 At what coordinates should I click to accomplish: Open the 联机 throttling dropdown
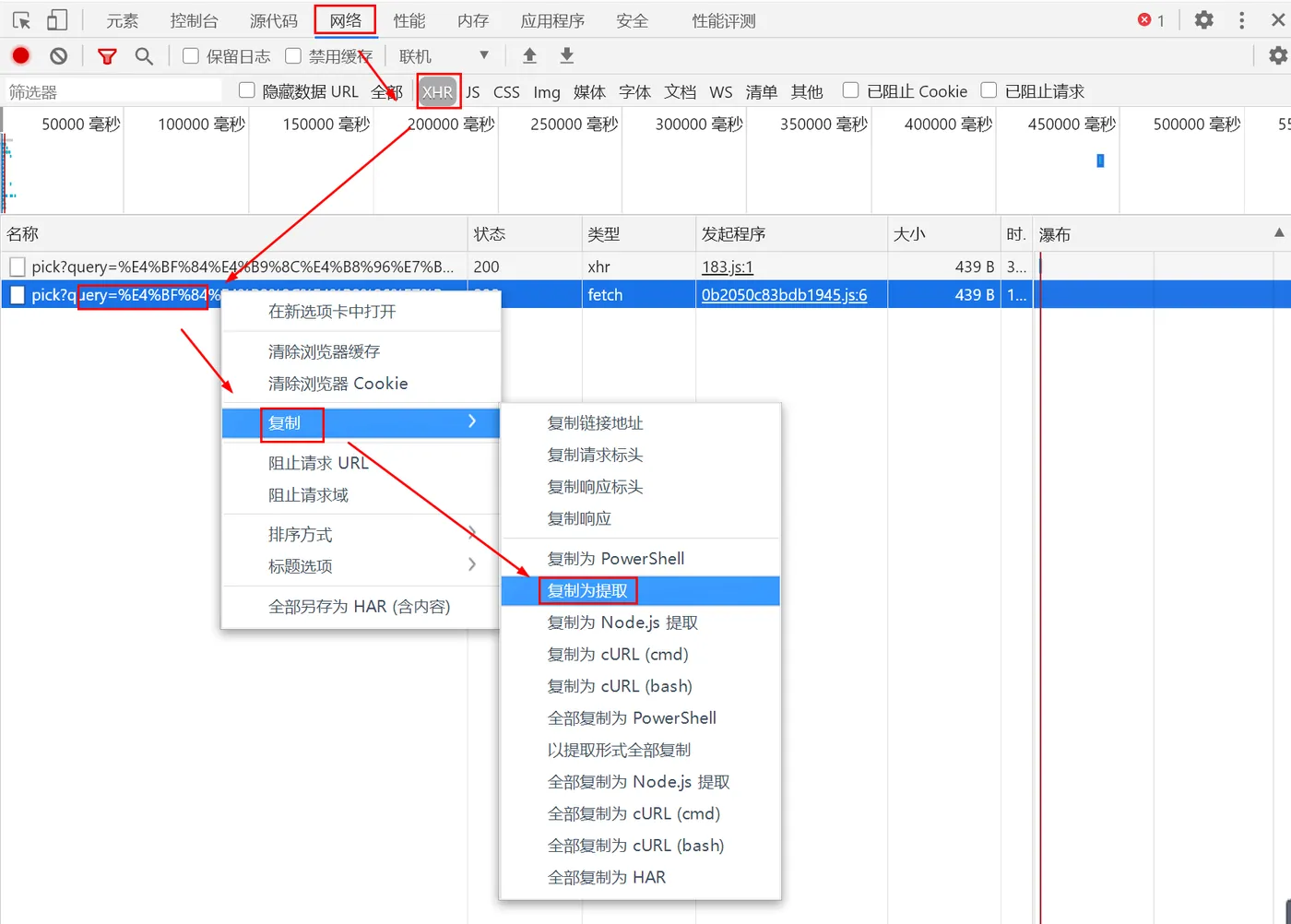[x=444, y=56]
